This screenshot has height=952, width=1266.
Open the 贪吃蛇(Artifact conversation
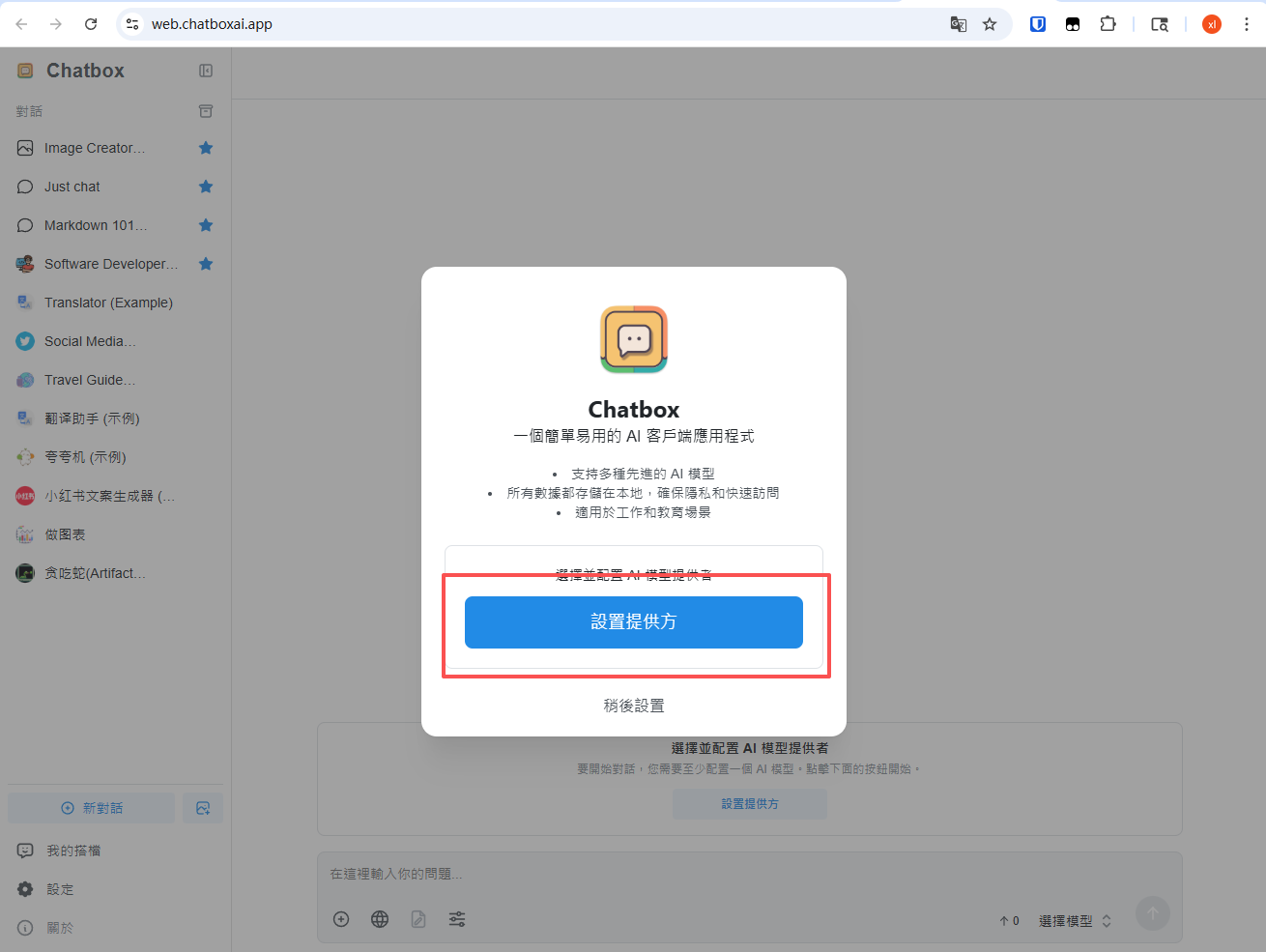point(115,573)
